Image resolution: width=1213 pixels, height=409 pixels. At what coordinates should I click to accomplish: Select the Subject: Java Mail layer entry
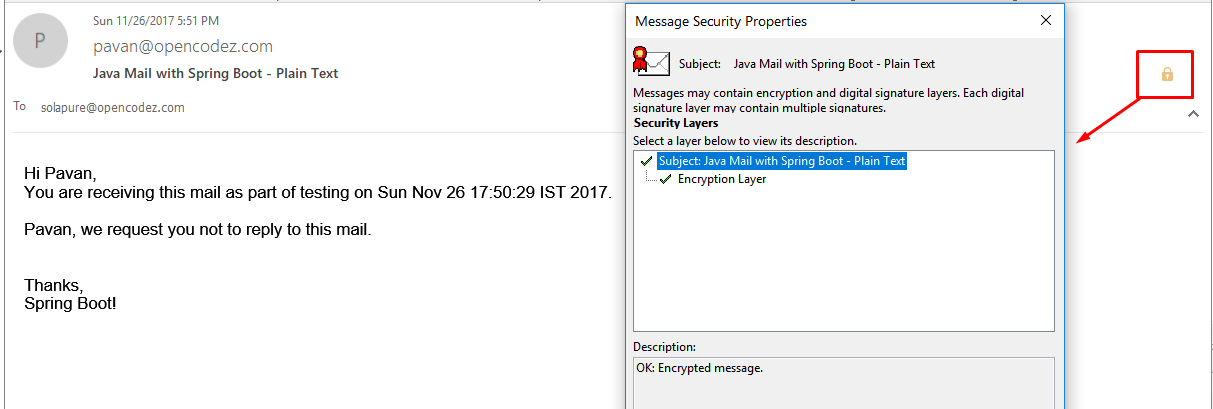[x=782, y=161]
